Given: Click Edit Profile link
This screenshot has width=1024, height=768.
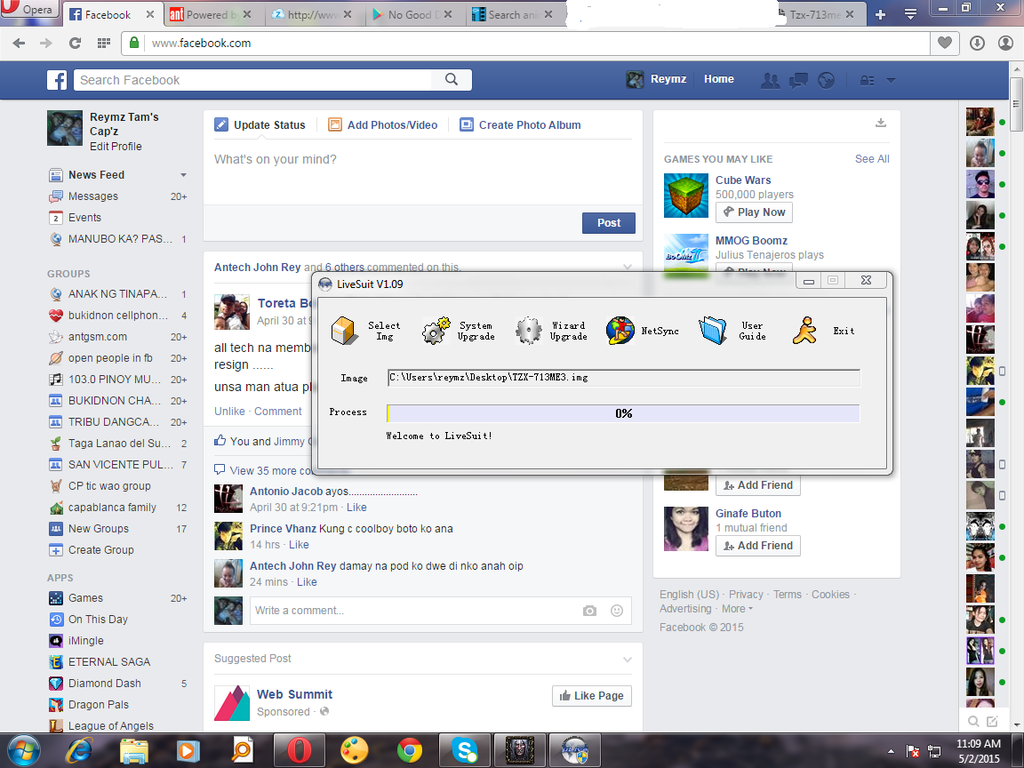Looking at the screenshot, I should [116, 146].
